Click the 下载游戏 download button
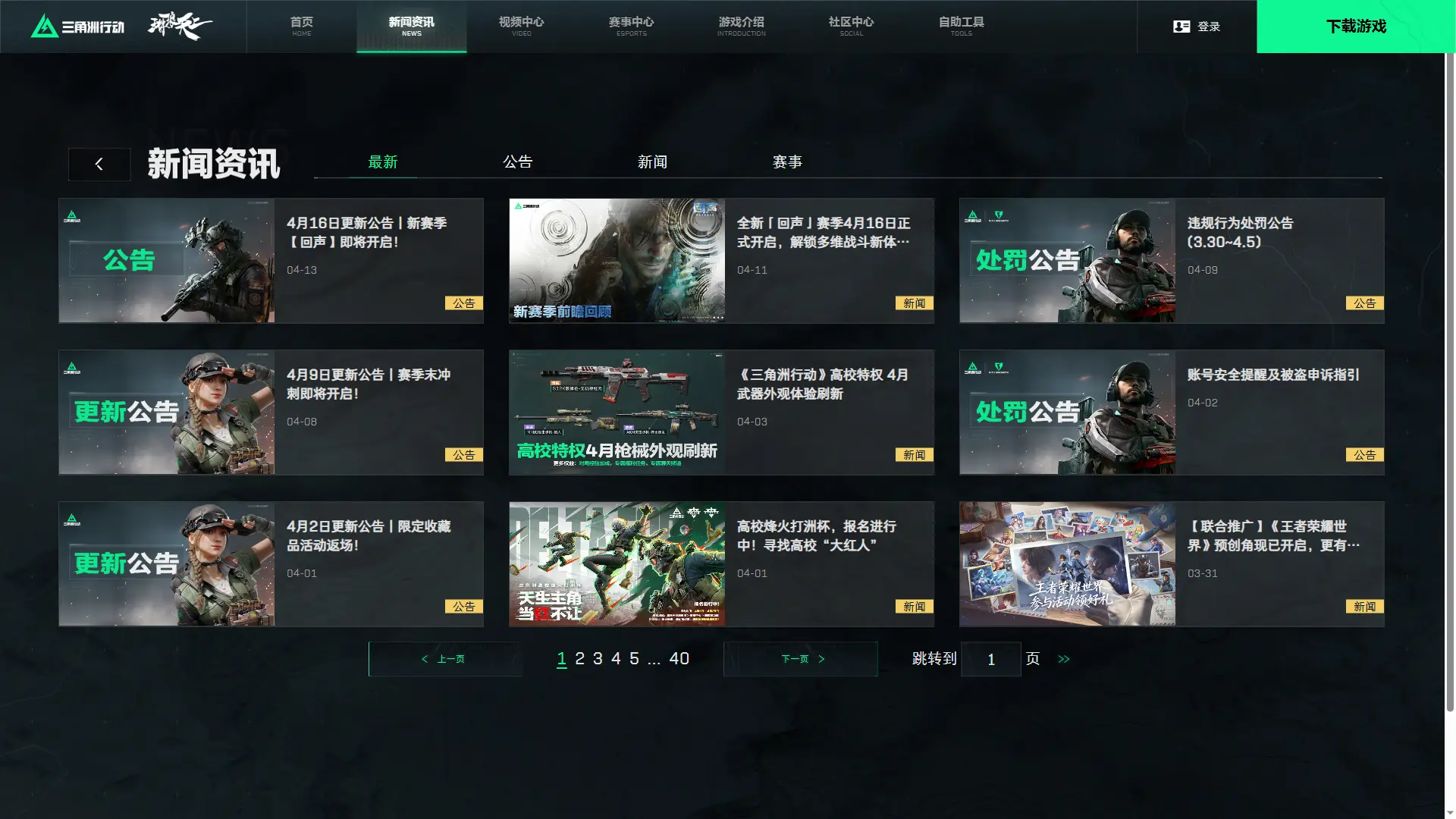 (x=1355, y=27)
